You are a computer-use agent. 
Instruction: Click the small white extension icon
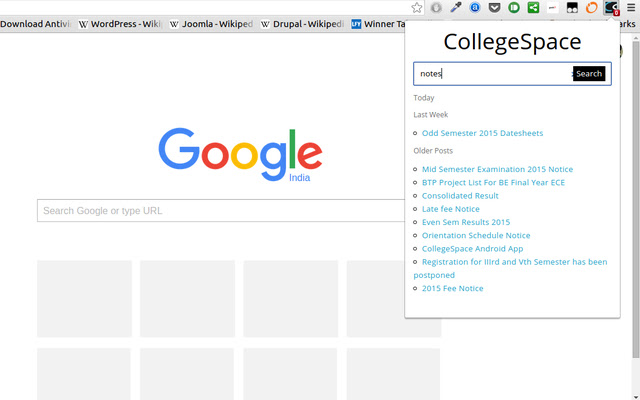(x=553, y=7)
